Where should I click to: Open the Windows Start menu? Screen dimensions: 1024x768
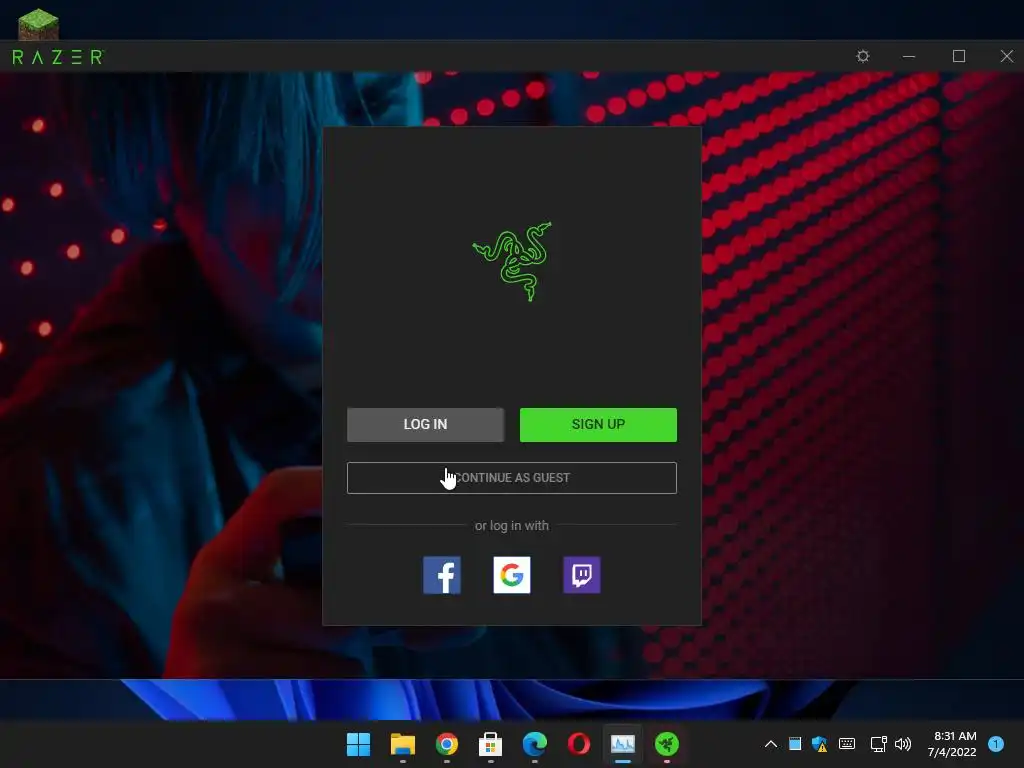pyautogui.click(x=359, y=744)
